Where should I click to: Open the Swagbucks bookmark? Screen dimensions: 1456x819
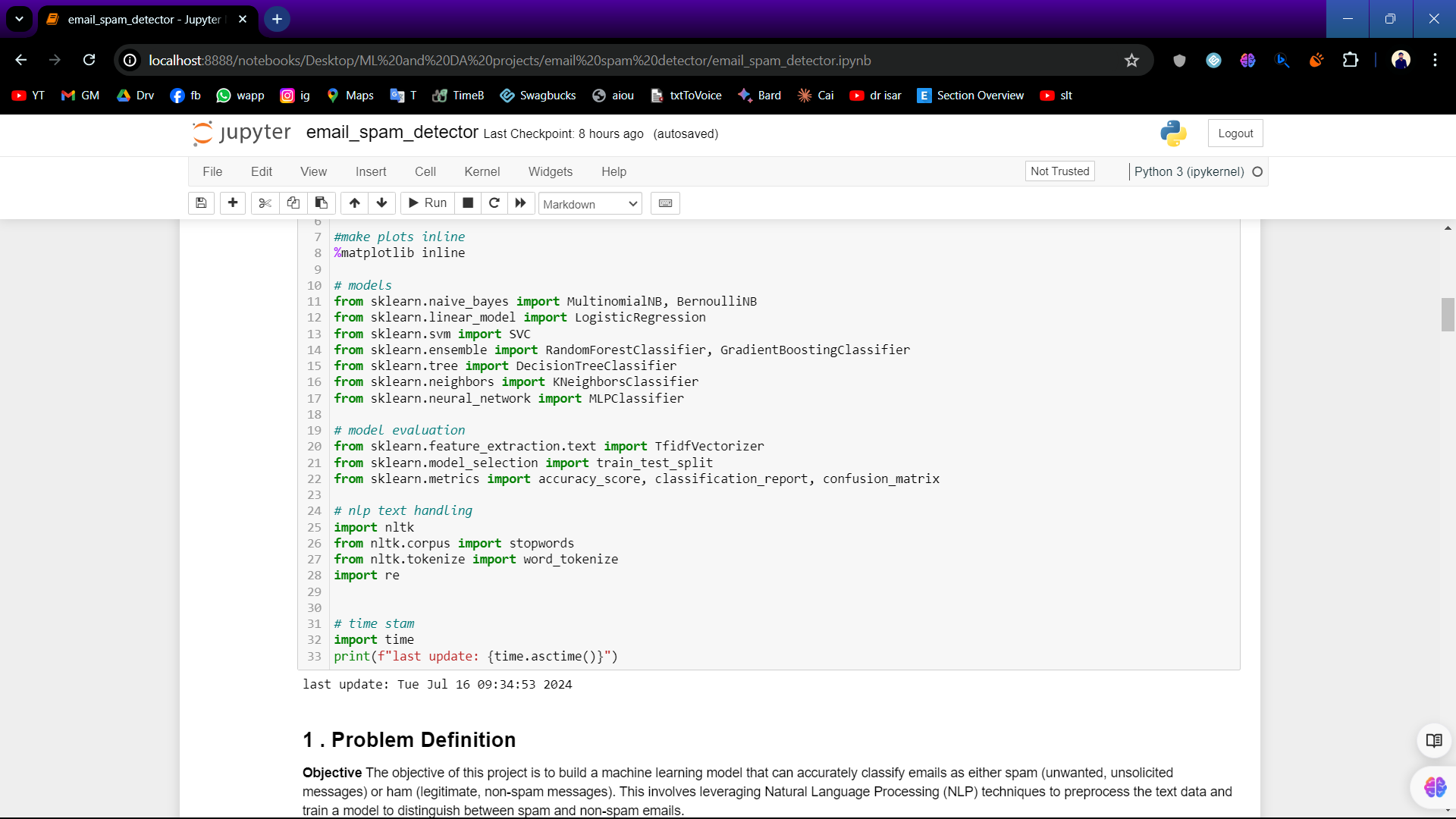click(x=538, y=96)
